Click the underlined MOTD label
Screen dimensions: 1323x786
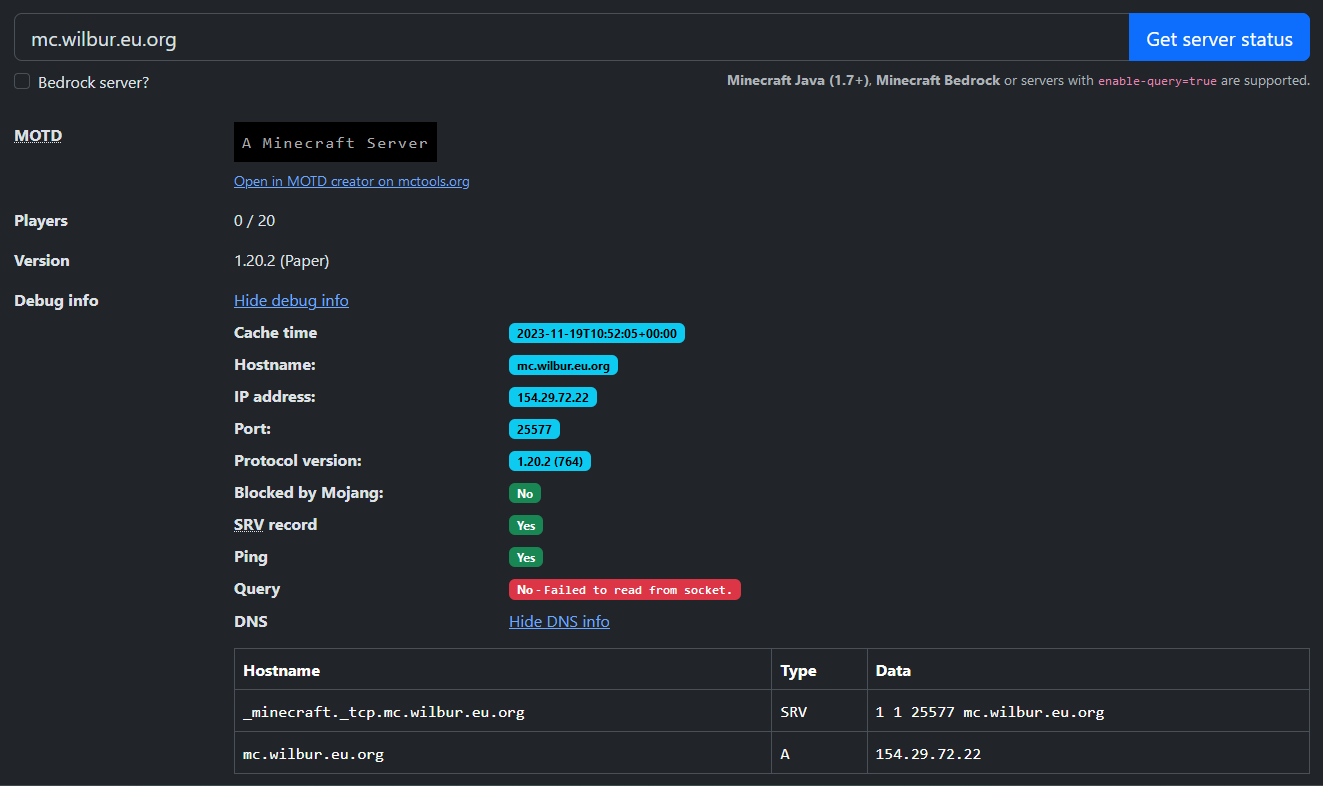coord(38,135)
